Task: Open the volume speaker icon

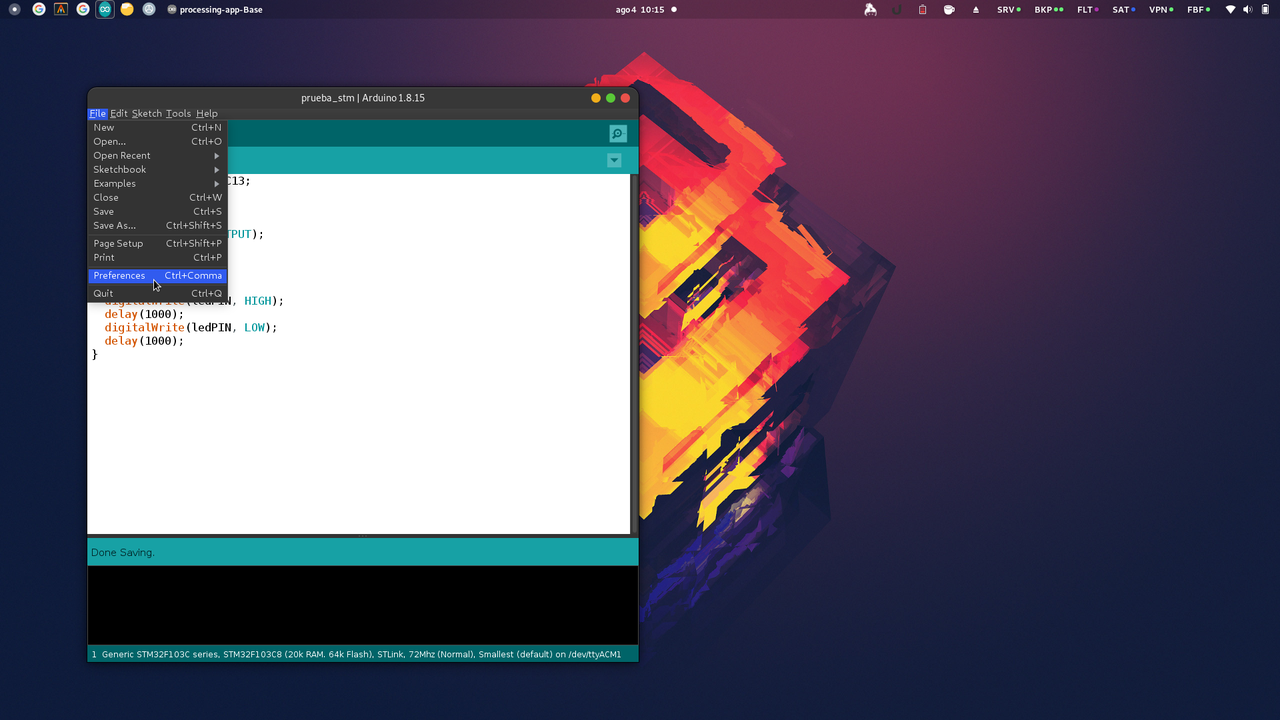Action: coord(1248,9)
